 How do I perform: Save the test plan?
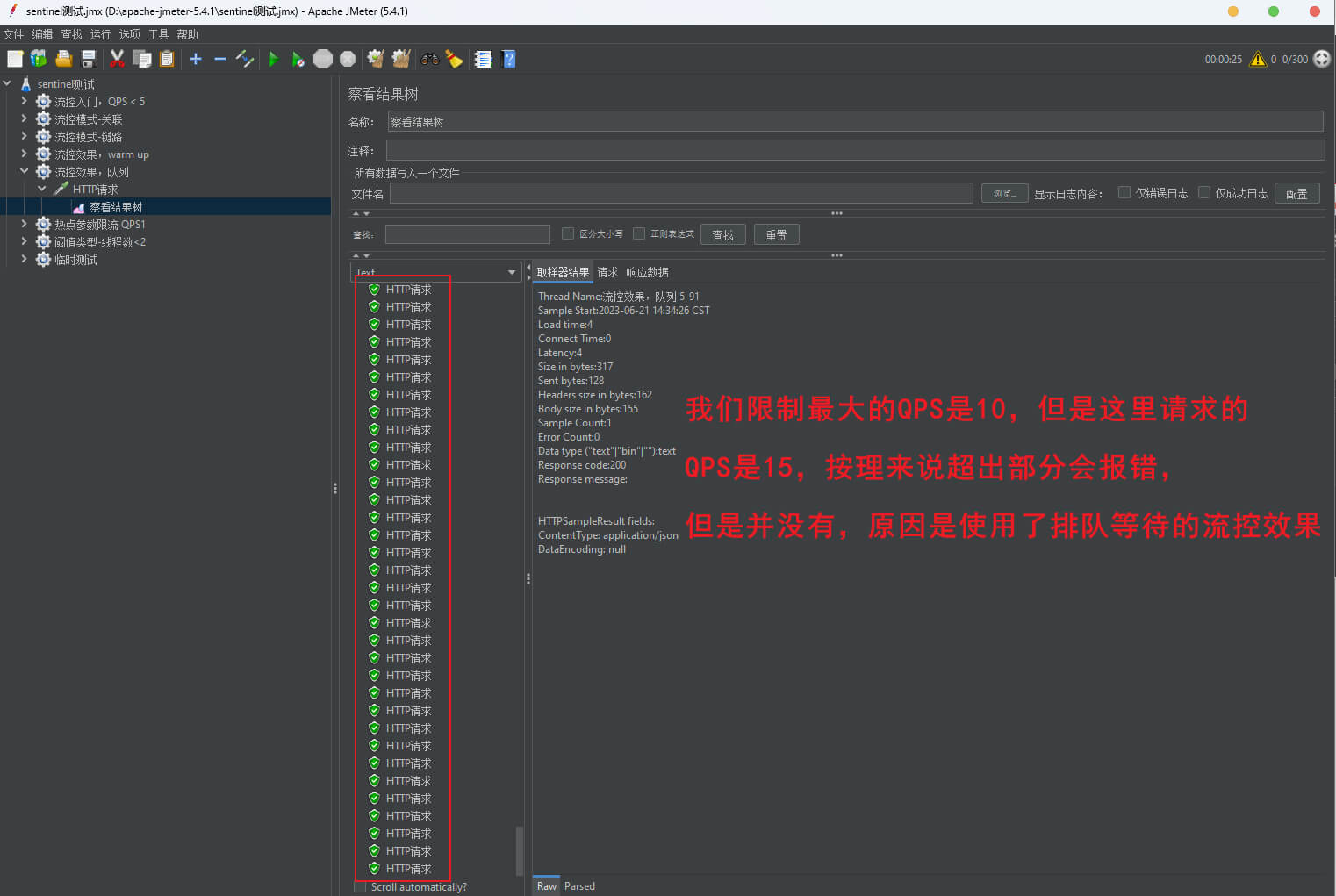(89, 59)
